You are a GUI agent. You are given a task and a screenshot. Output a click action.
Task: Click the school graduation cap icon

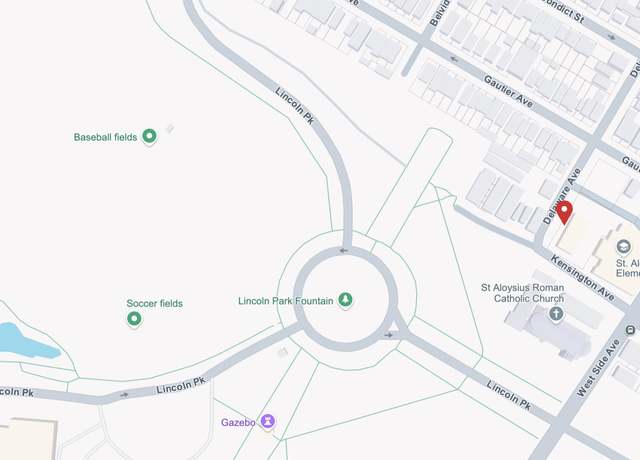point(623,247)
